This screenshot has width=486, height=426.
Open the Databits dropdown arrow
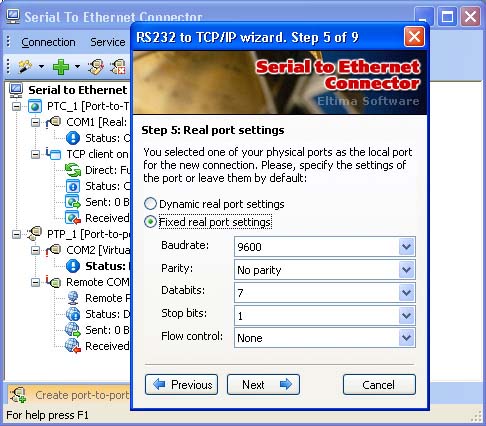406,293
